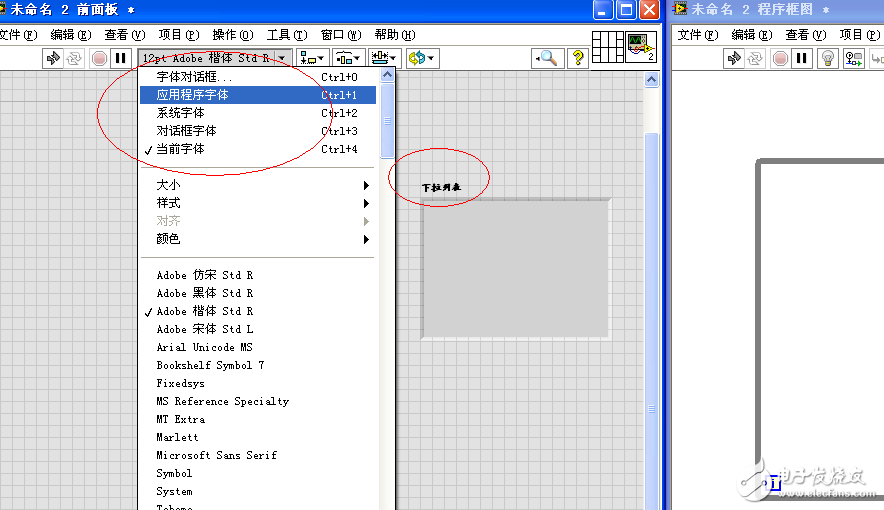Viewport: 884px width, 510px height.
Task: Pick Microsoft Sans Serif font
Action: 258,455
